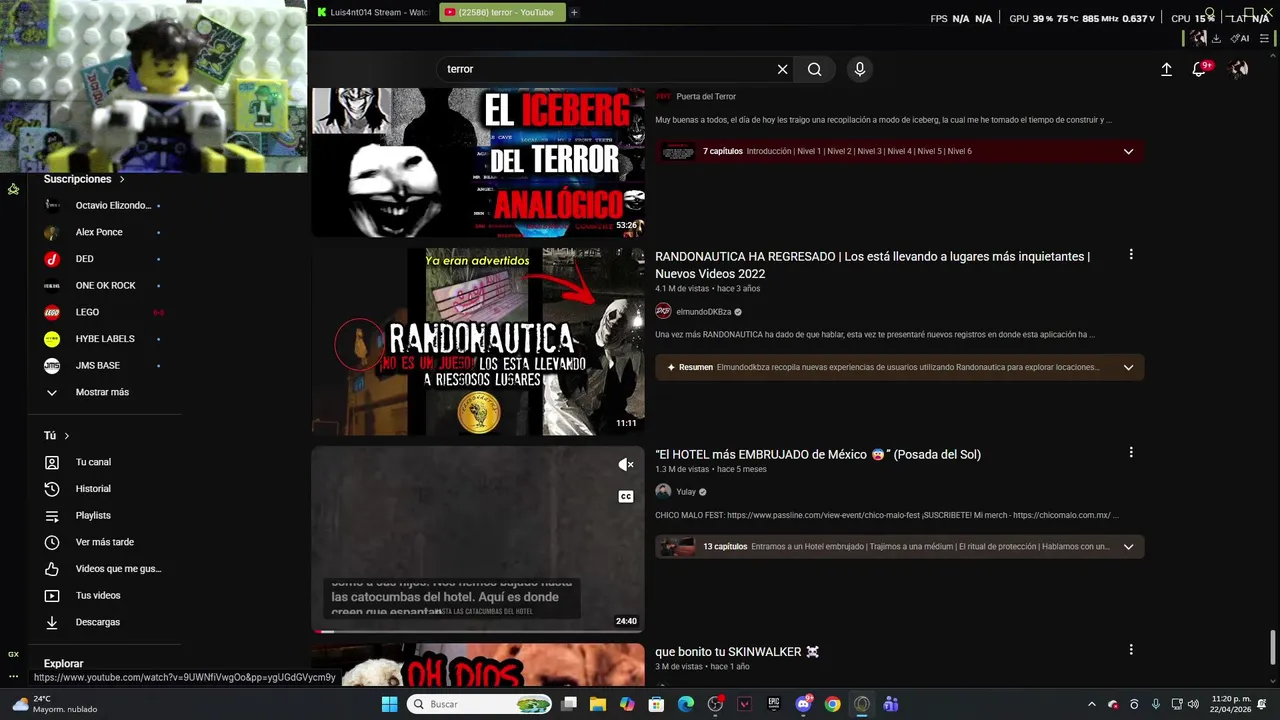Open the browser AI assistant icon
The height and width of the screenshot is (720, 1280).
[1240, 38]
